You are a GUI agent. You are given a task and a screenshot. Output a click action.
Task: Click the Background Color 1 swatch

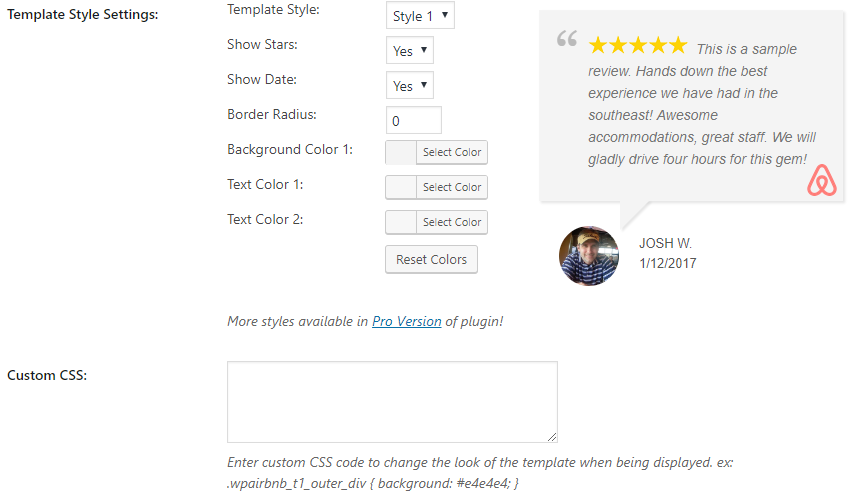[401, 152]
